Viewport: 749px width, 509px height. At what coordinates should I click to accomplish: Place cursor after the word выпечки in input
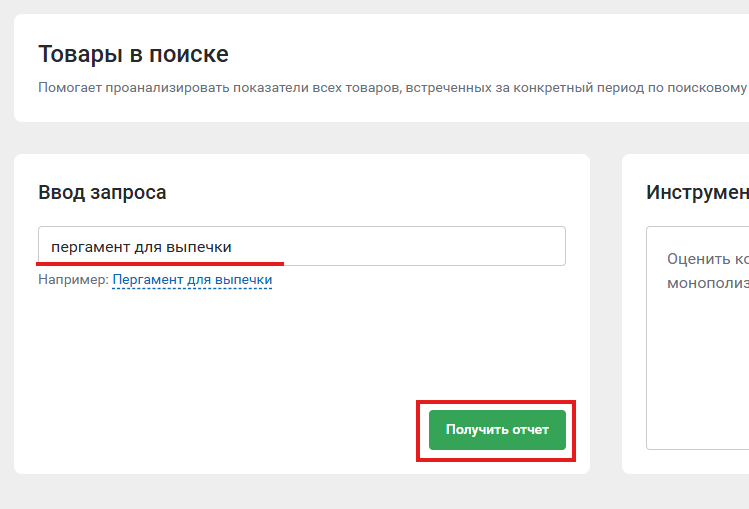[x=233, y=247]
